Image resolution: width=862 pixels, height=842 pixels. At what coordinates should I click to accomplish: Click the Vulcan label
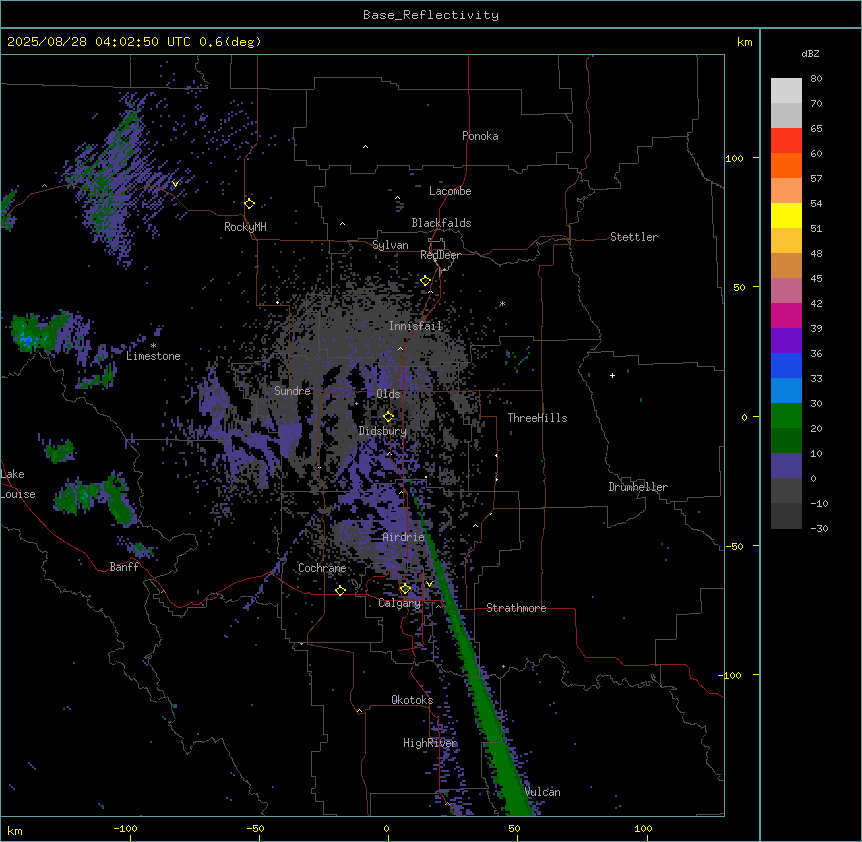coord(543,792)
